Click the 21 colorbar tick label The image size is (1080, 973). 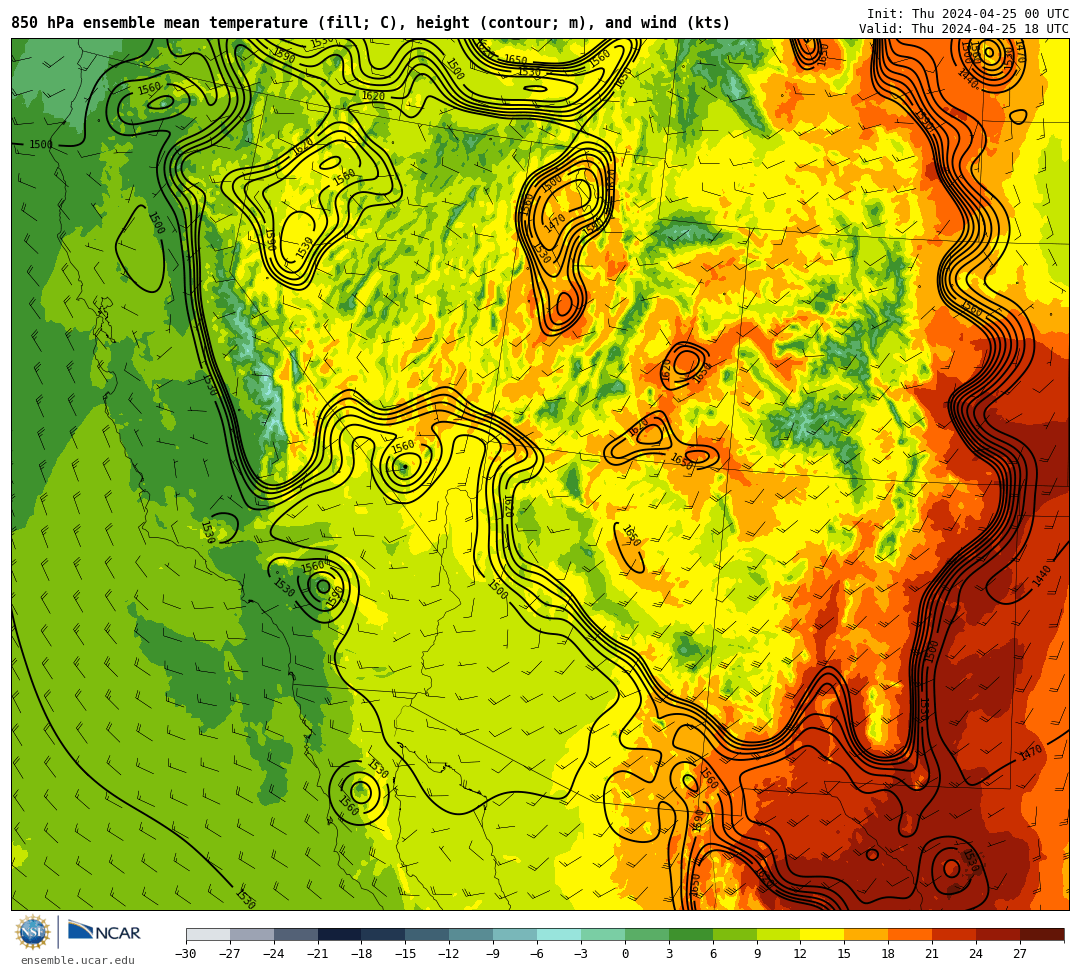(x=933, y=954)
